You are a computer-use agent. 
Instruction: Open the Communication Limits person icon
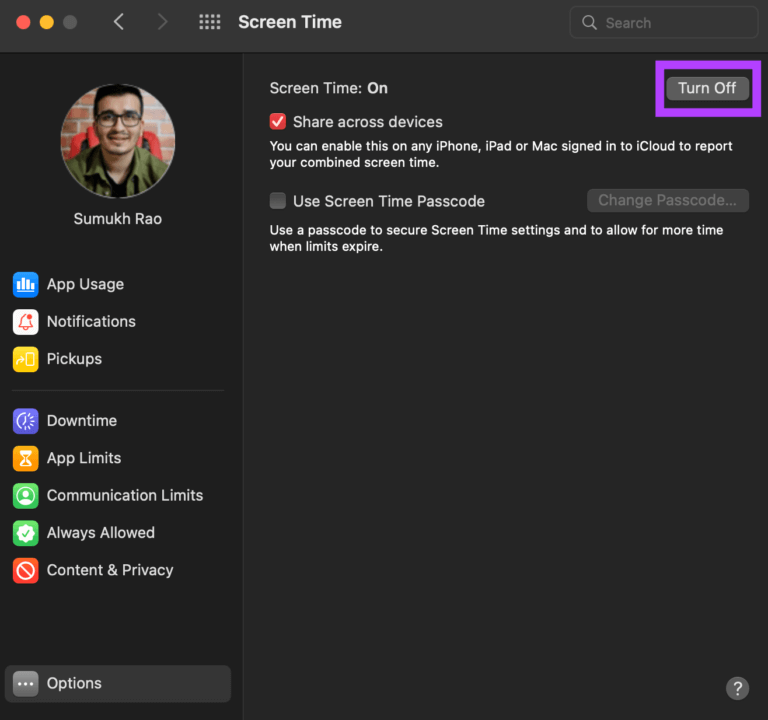tap(25, 496)
